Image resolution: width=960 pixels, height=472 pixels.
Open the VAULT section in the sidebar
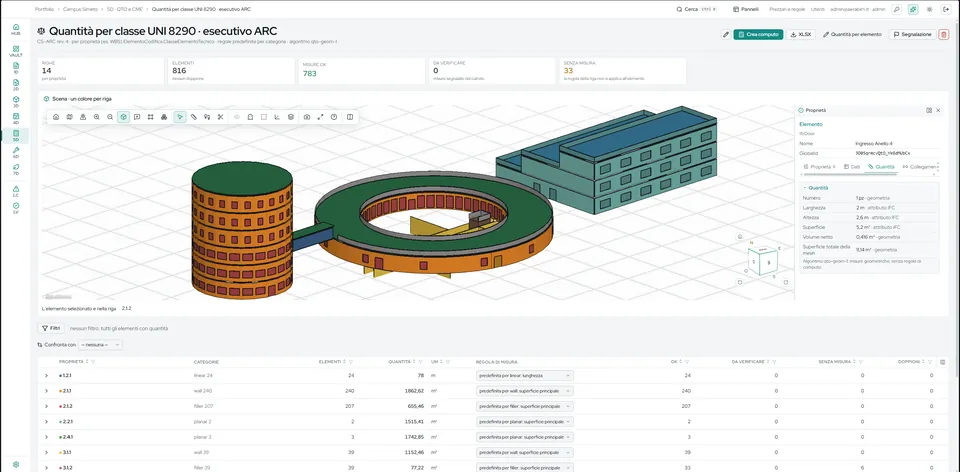coord(16,51)
